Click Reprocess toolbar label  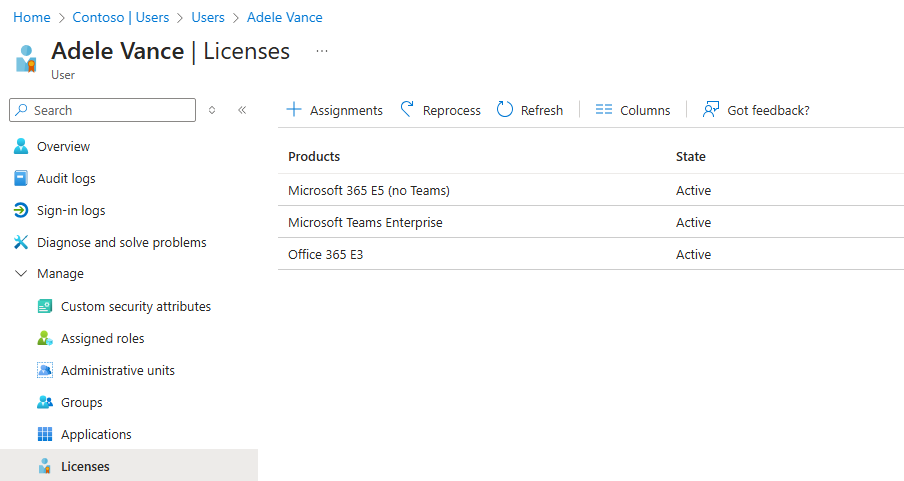coord(451,110)
